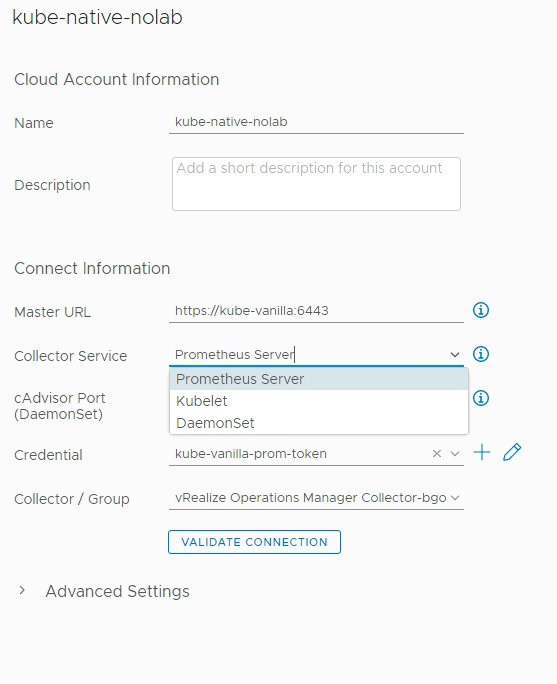Click the kube-native-nolab page title

tap(97, 17)
